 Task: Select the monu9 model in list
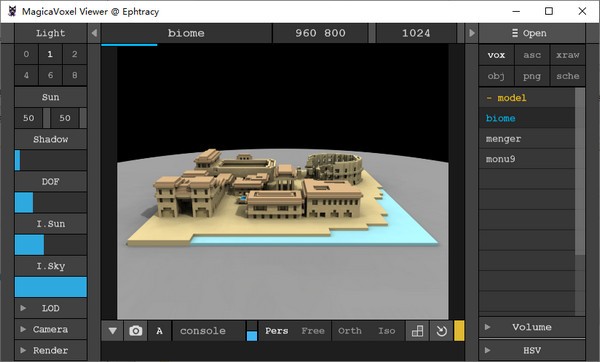coord(527,159)
